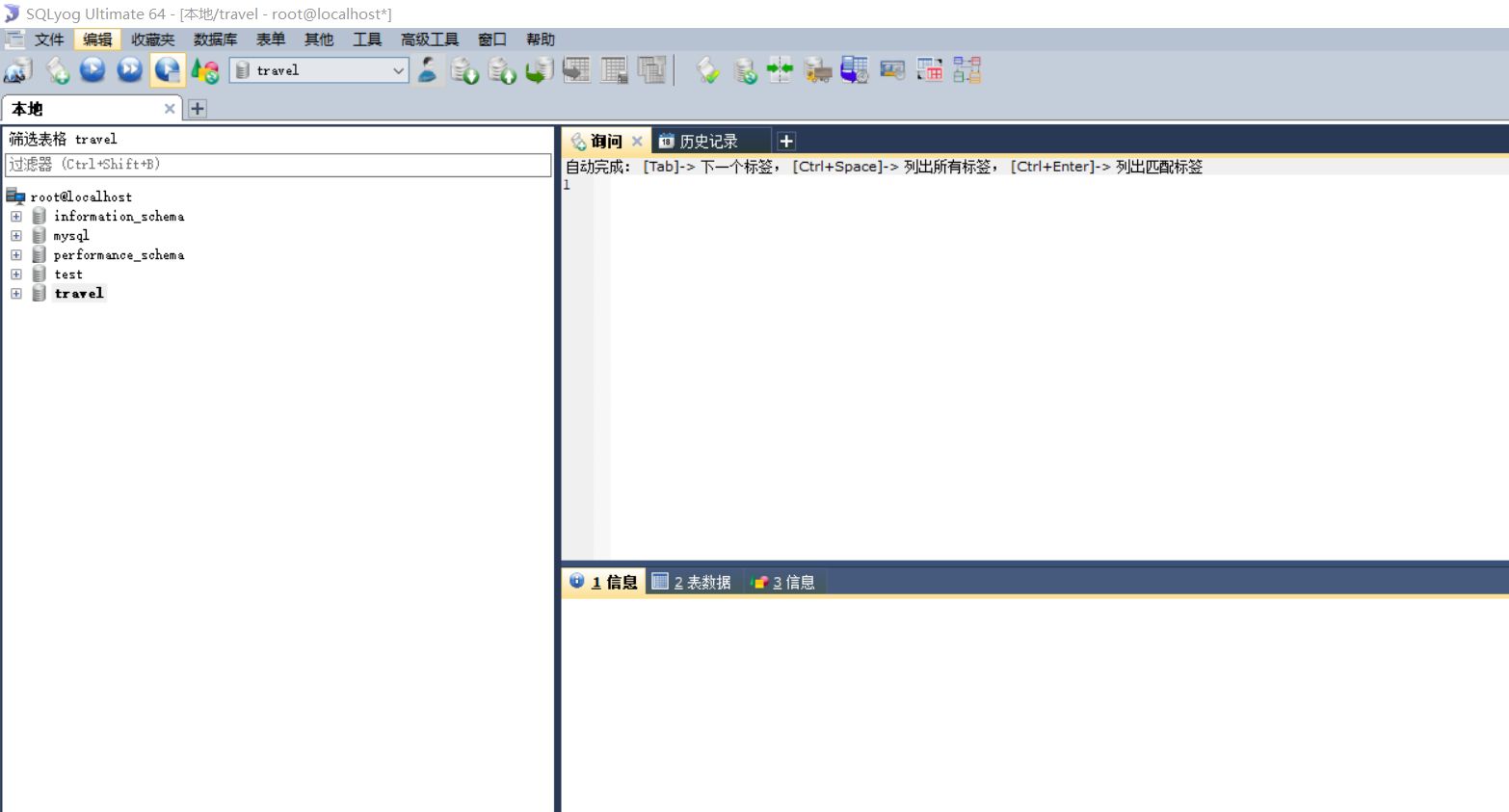Open the schema designer diagram icon
This screenshot has width=1509, height=812.
tap(966, 70)
